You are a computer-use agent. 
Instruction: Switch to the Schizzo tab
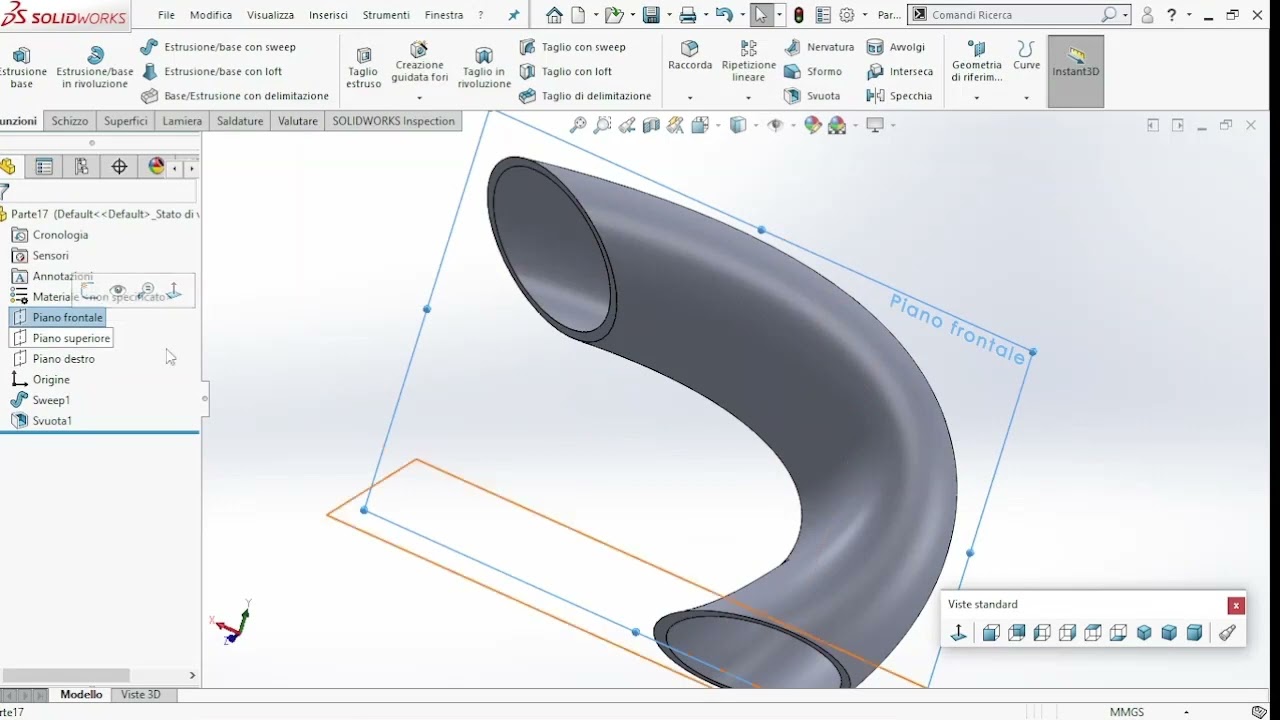[70, 121]
